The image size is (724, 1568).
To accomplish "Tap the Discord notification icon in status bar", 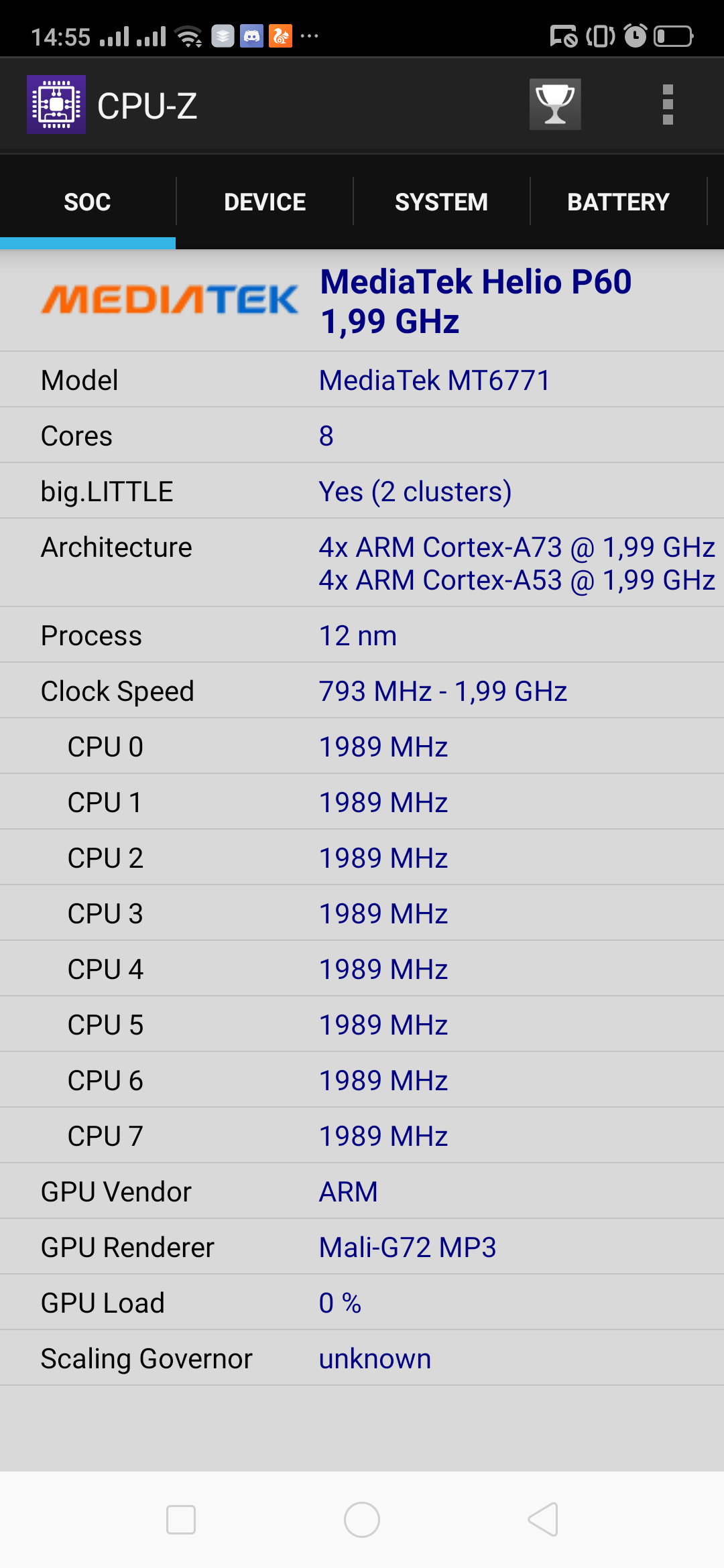I will pyautogui.click(x=252, y=36).
